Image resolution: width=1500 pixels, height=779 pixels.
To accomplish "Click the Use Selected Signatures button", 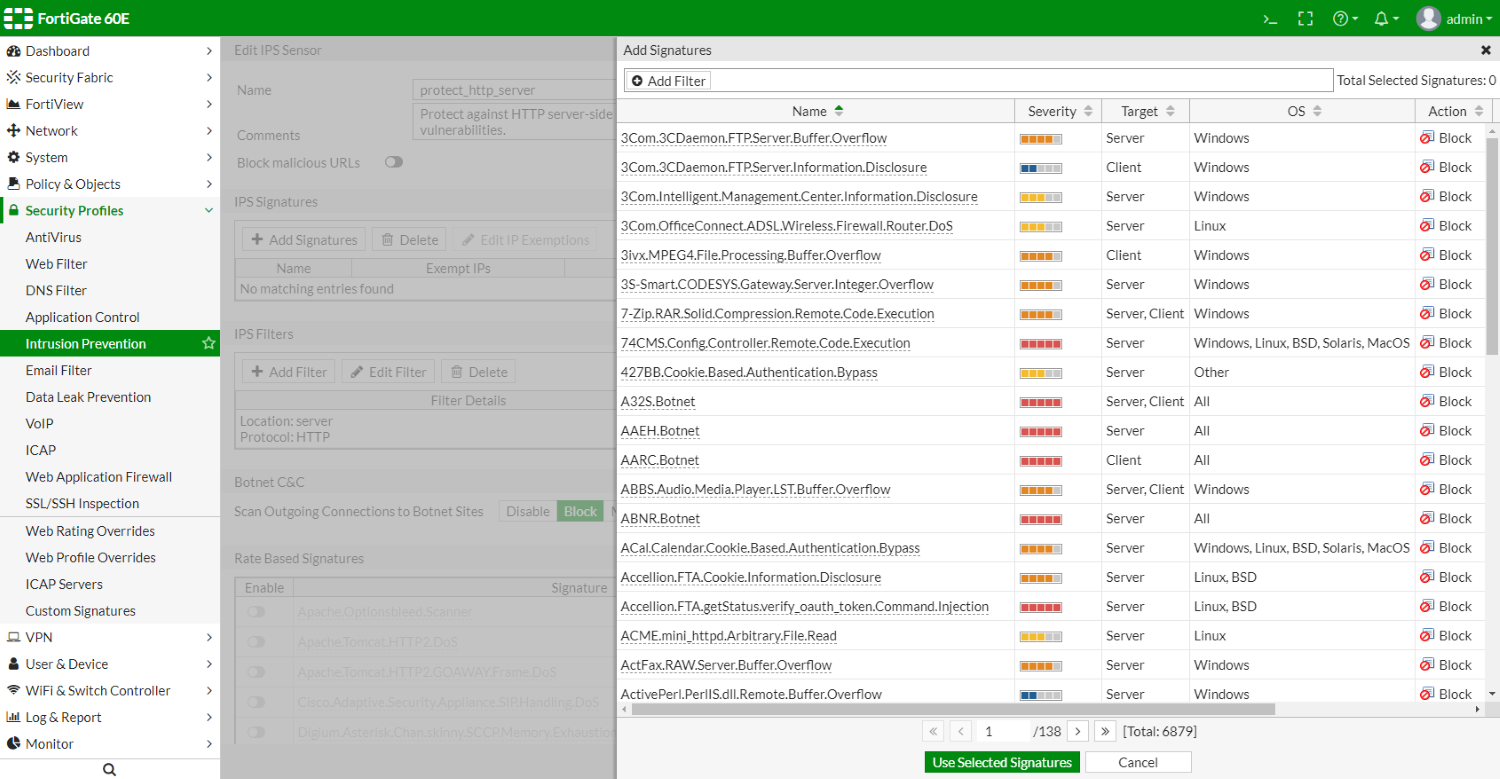I will (x=1001, y=762).
